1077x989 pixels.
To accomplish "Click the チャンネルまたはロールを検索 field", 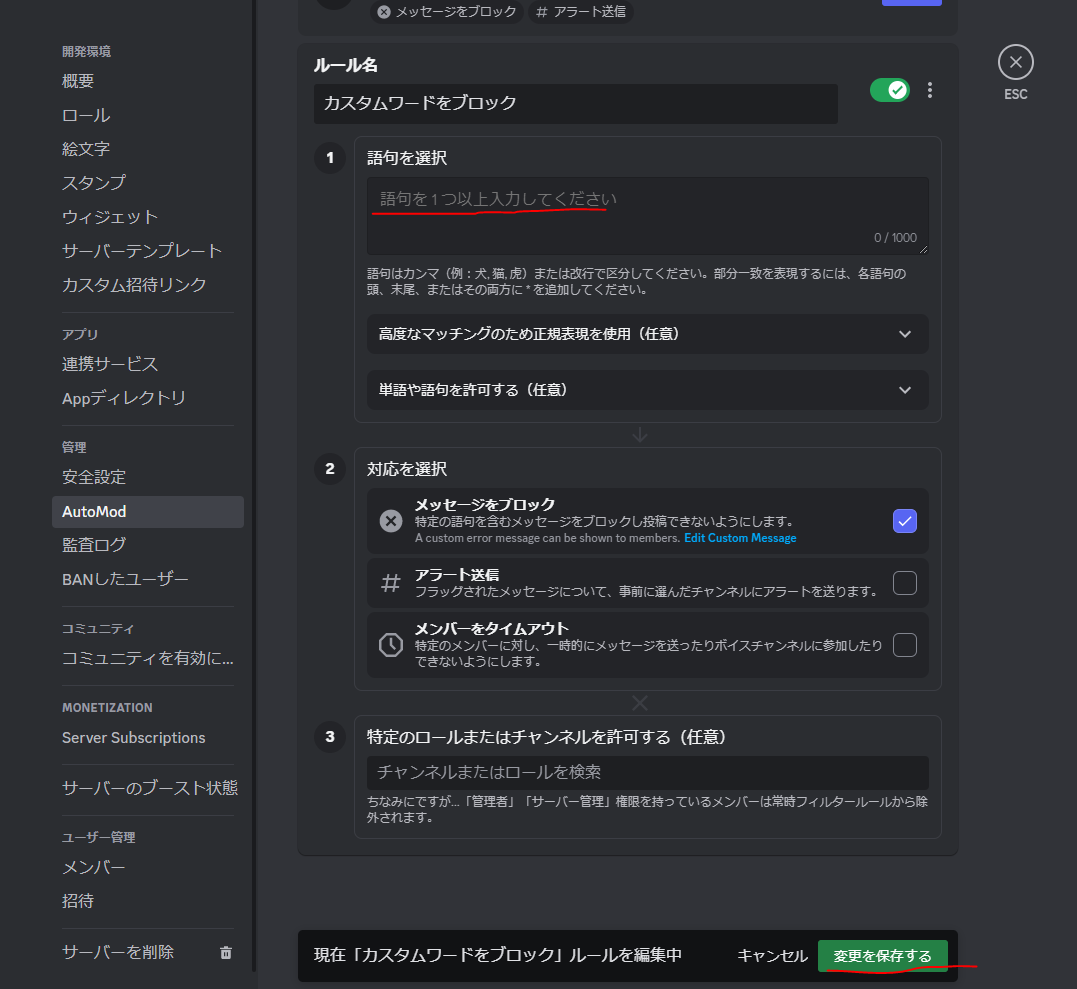I will [647, 773].
